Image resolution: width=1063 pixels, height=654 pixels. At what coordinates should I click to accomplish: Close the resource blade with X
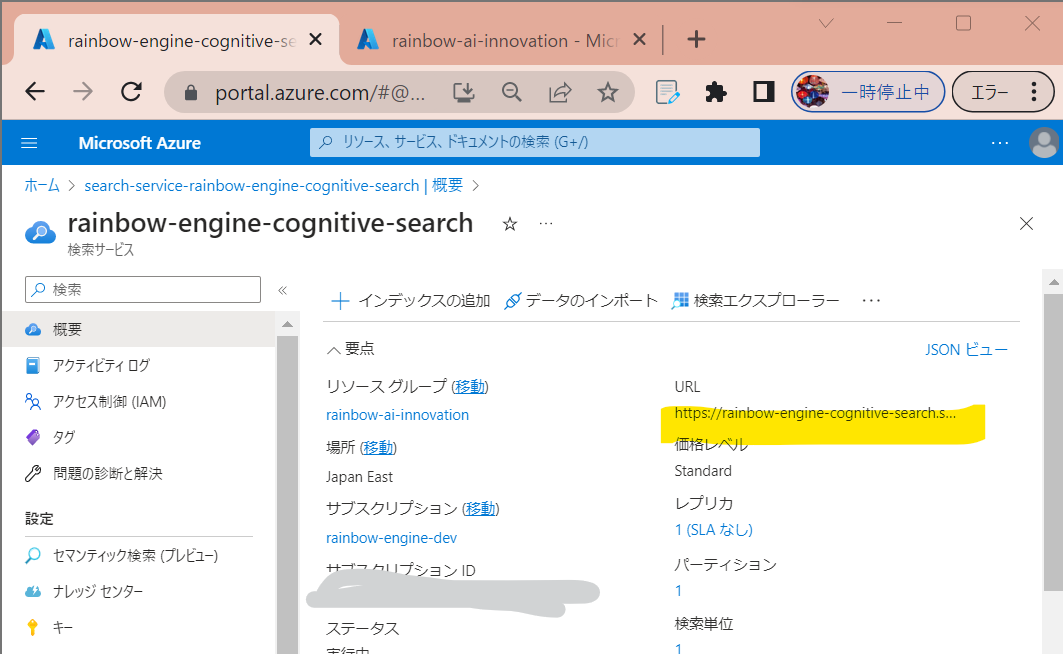click(x=1026, y=224)
